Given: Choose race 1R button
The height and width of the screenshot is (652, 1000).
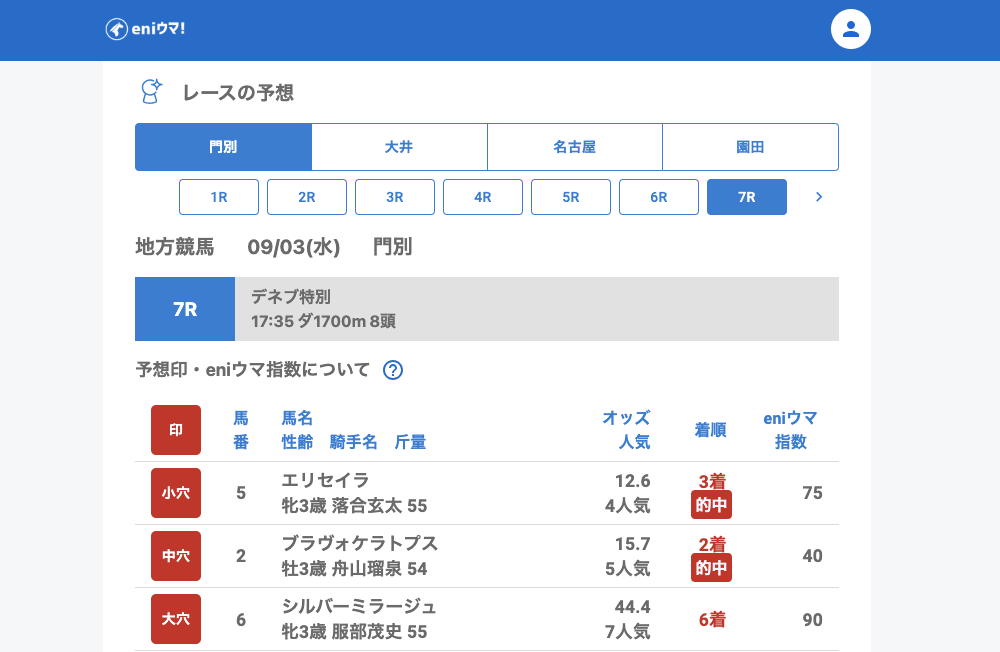Looking at the screenshot, I should point(219,197).
